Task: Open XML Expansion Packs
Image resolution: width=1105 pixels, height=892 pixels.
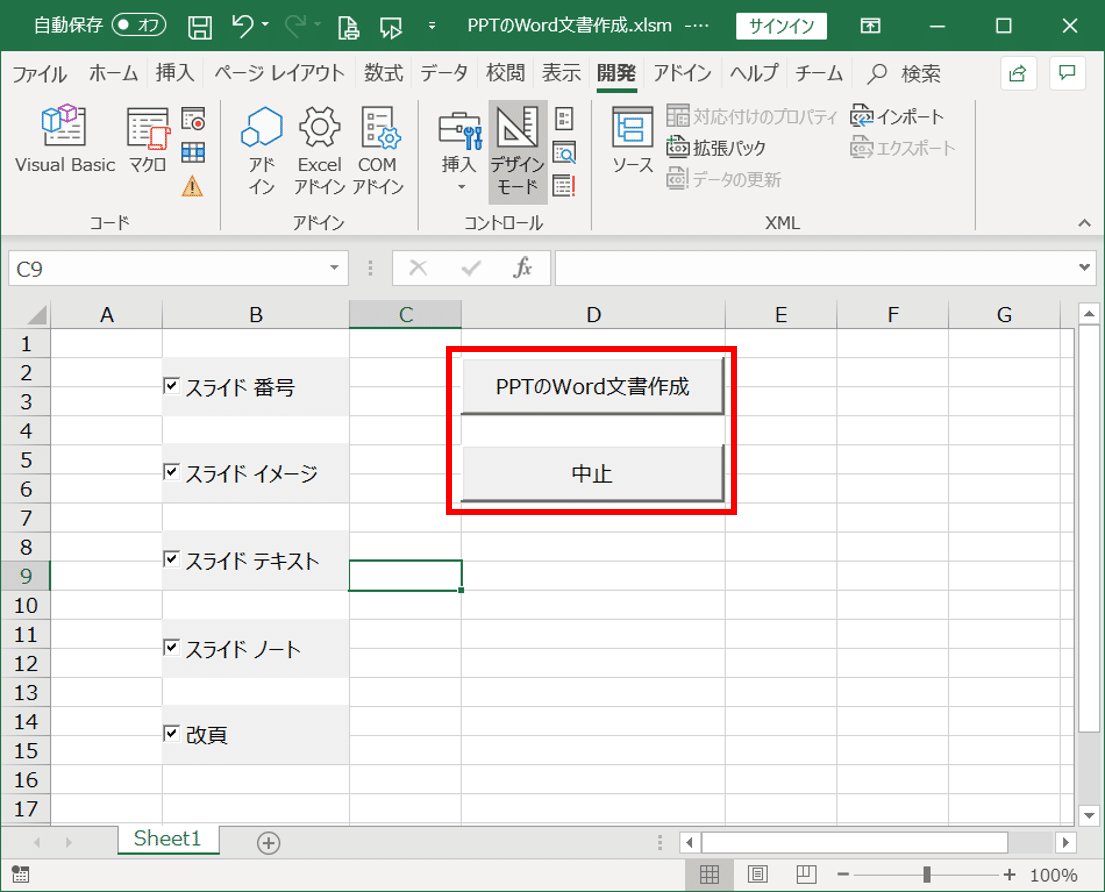Action: 716,148
